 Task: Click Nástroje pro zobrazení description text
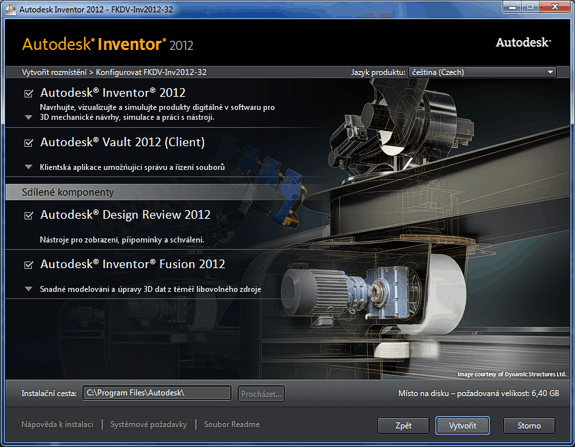point(122,240)
